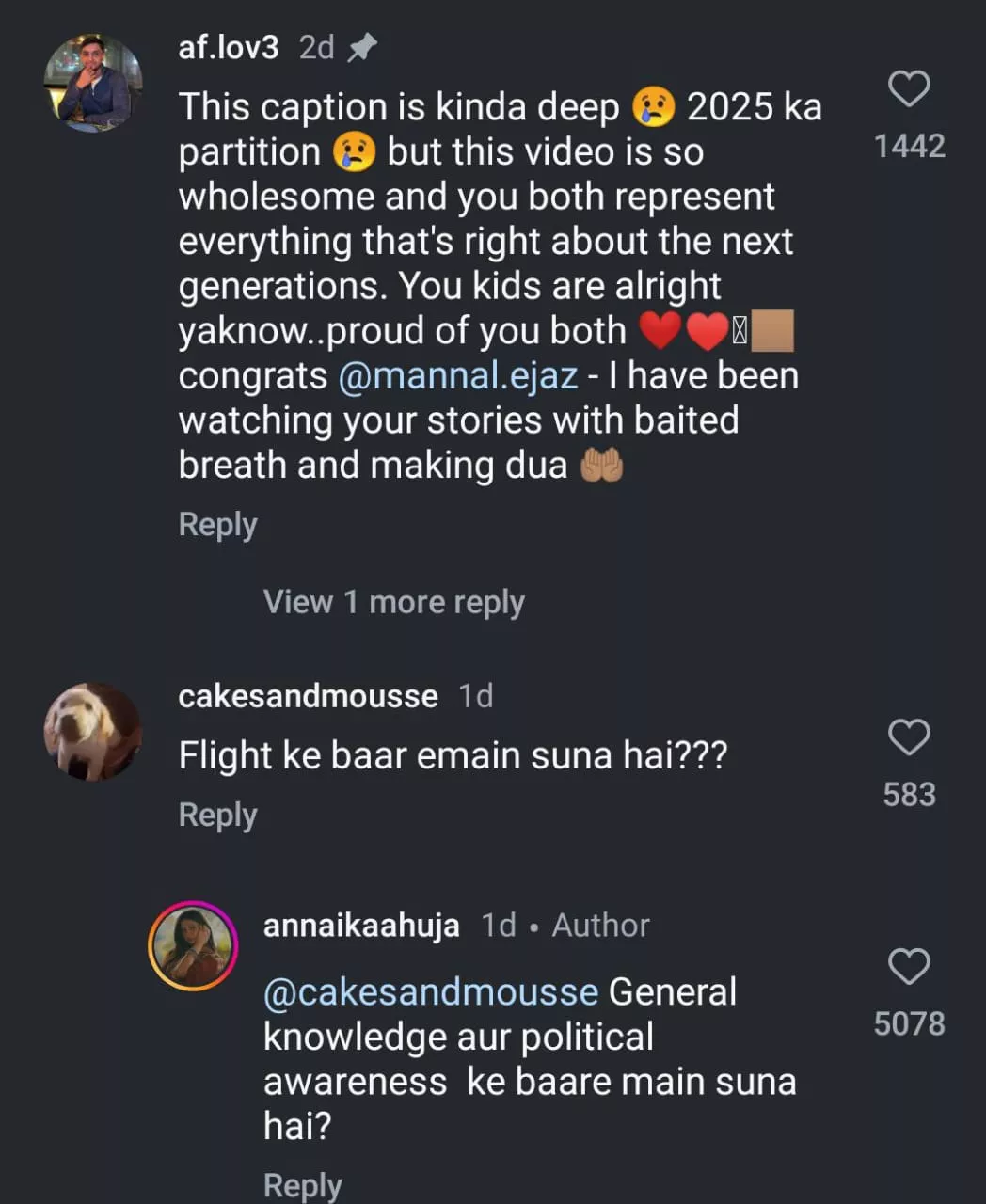Image resolution: width=986 pixels, height=1204 pixels.
Task: Open the @mannal.ejaz mention link
Action: click(457, 375)
